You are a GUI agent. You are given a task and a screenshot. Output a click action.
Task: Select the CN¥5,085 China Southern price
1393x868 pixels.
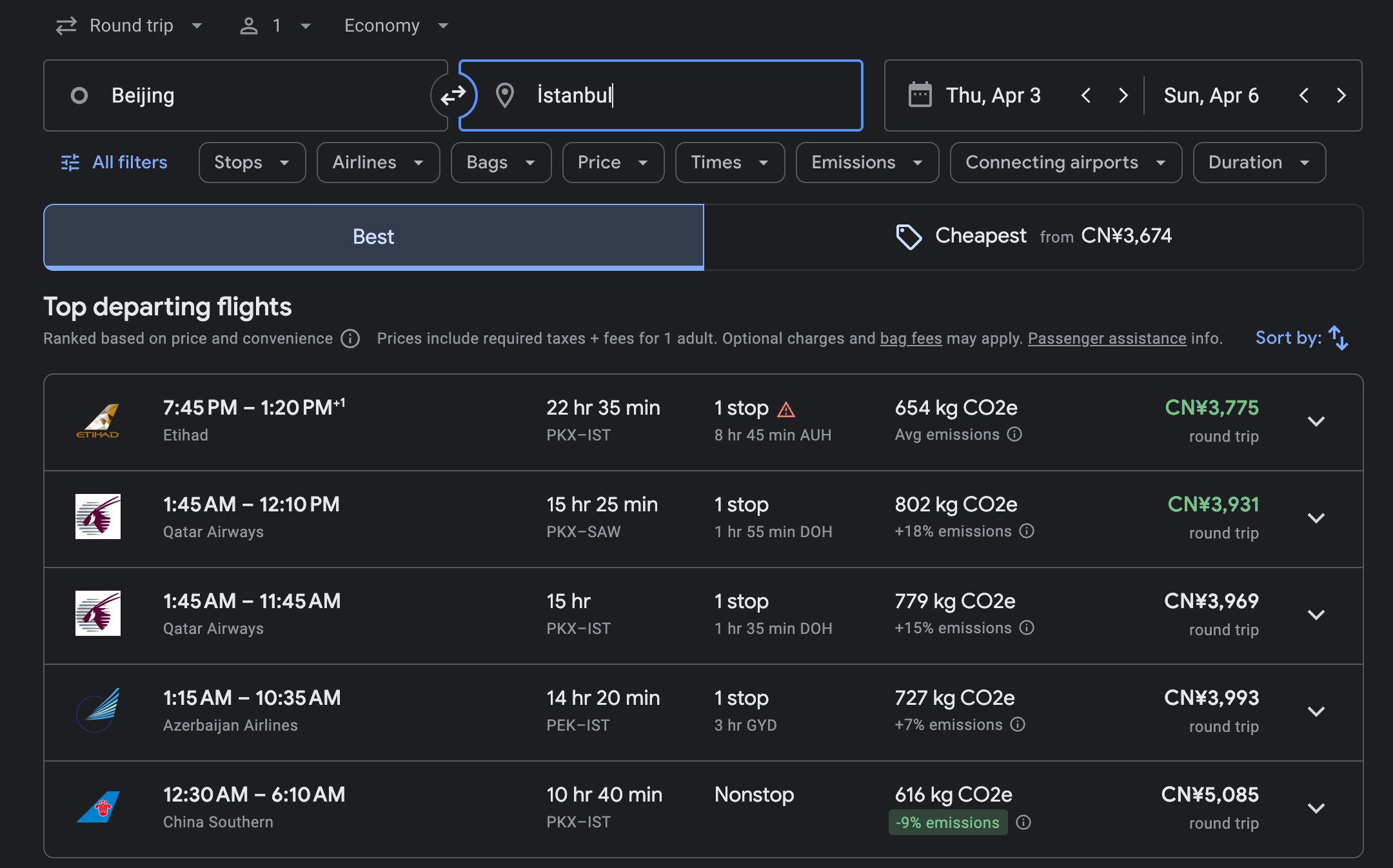[x=1210, y=794]
